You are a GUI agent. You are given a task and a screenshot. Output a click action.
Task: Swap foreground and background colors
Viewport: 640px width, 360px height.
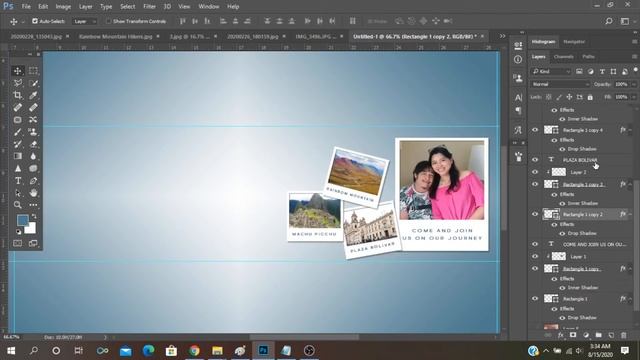[x=34, y=216]
